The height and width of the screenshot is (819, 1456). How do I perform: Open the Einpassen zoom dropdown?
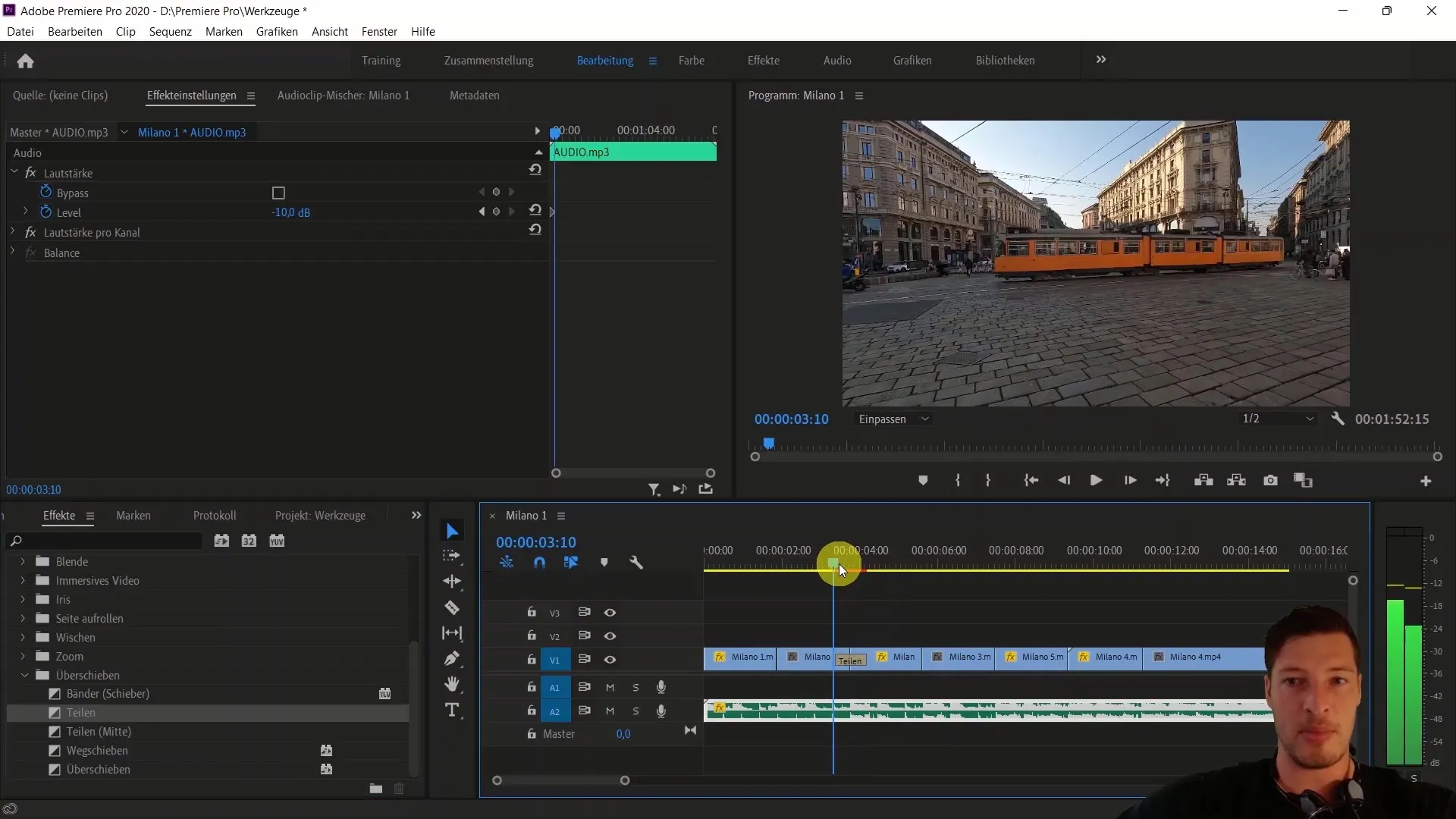click(x=893, y=419)
